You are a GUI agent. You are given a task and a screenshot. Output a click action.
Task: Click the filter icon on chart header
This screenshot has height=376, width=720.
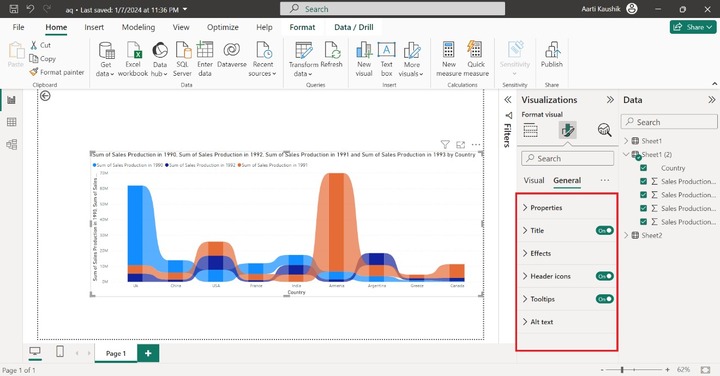pyautogui.click(x=445, y=144)
